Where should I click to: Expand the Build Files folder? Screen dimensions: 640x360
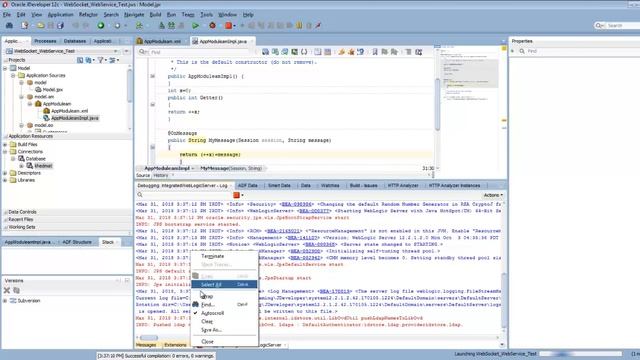5,144
